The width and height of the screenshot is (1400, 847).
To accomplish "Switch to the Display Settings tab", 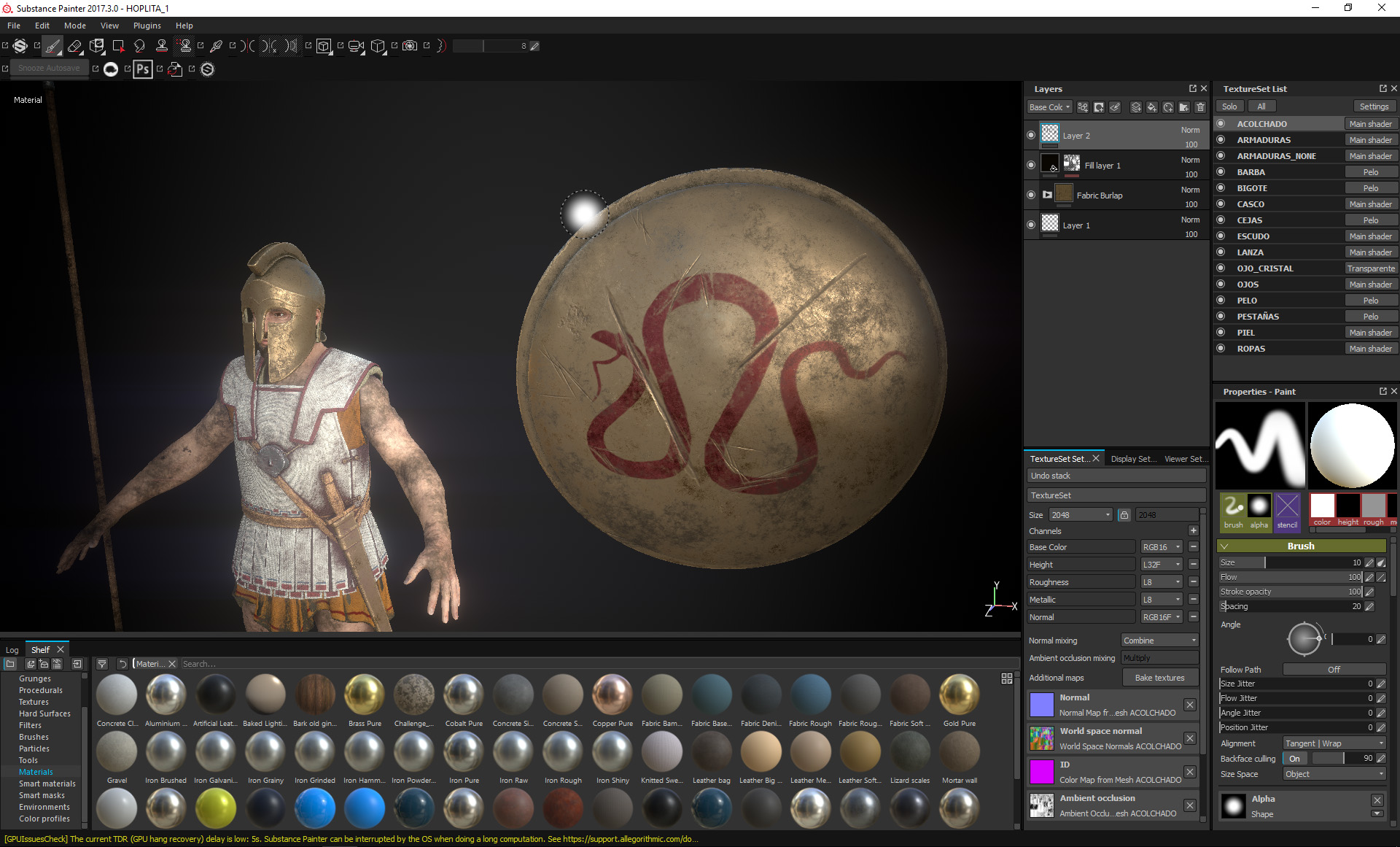I will 1132,459.
